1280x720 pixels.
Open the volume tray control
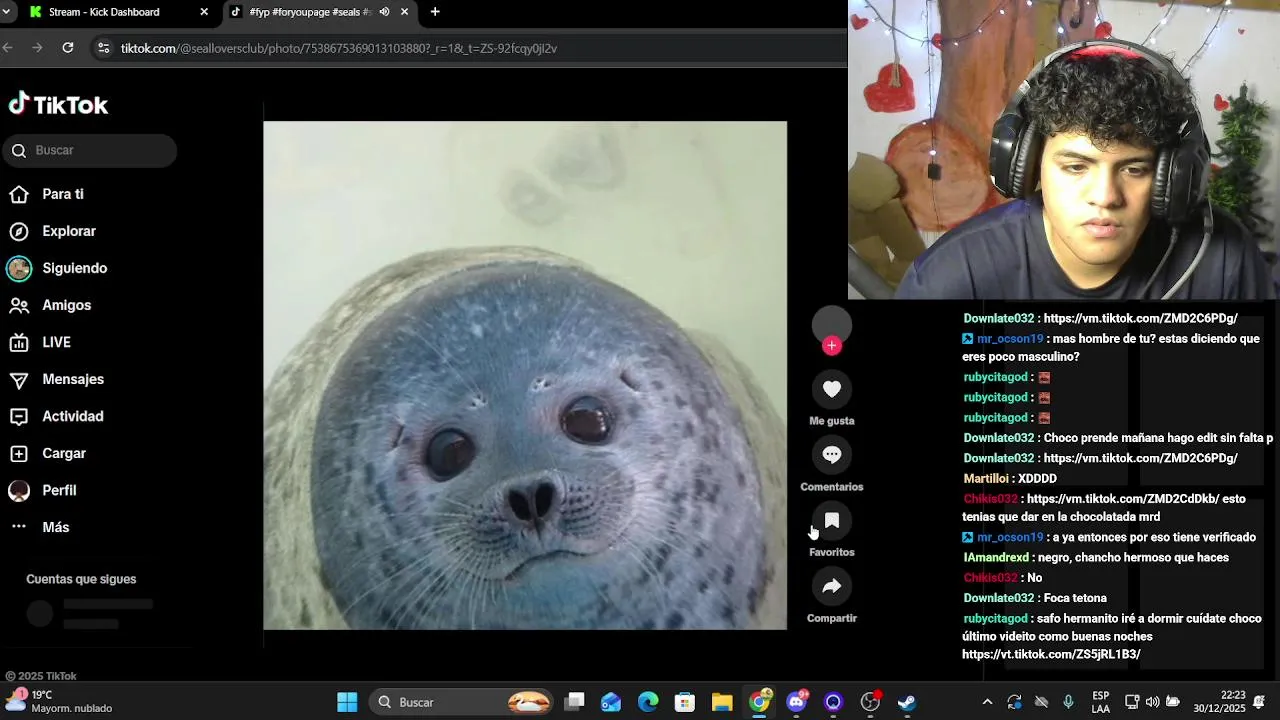pos(1152,702)
